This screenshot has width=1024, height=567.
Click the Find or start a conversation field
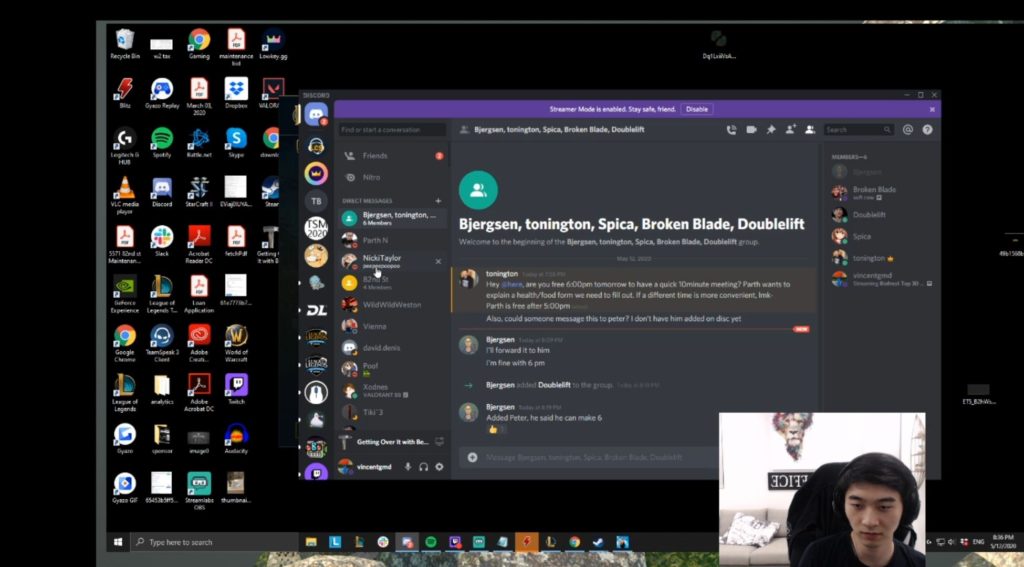pyautogui.click(x=392, y=130)
